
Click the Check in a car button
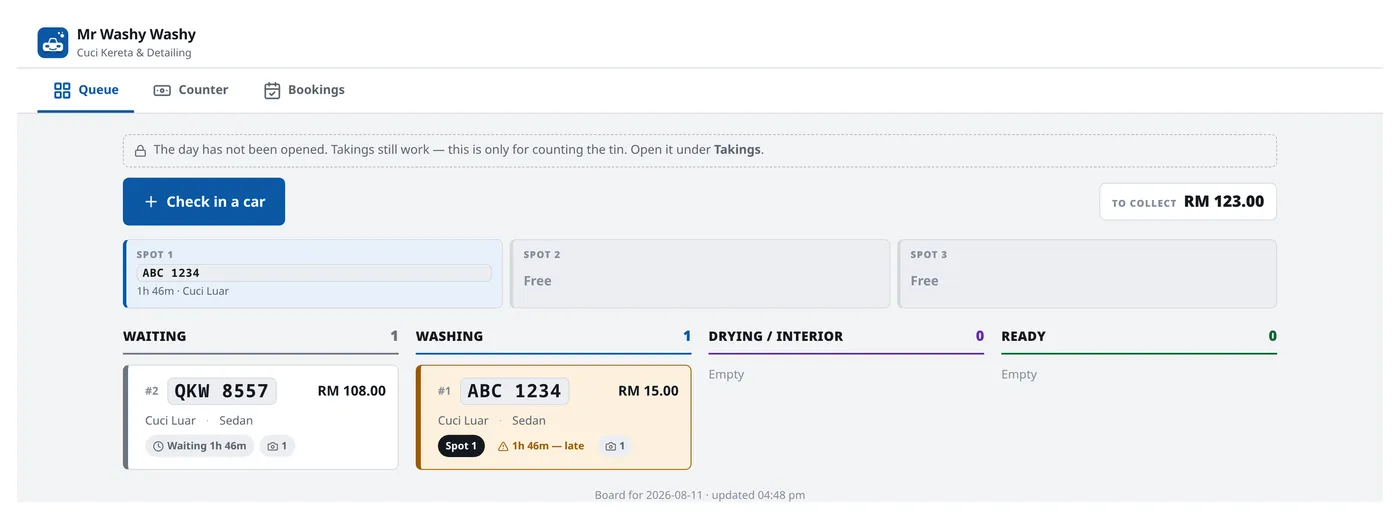[204, 201]
